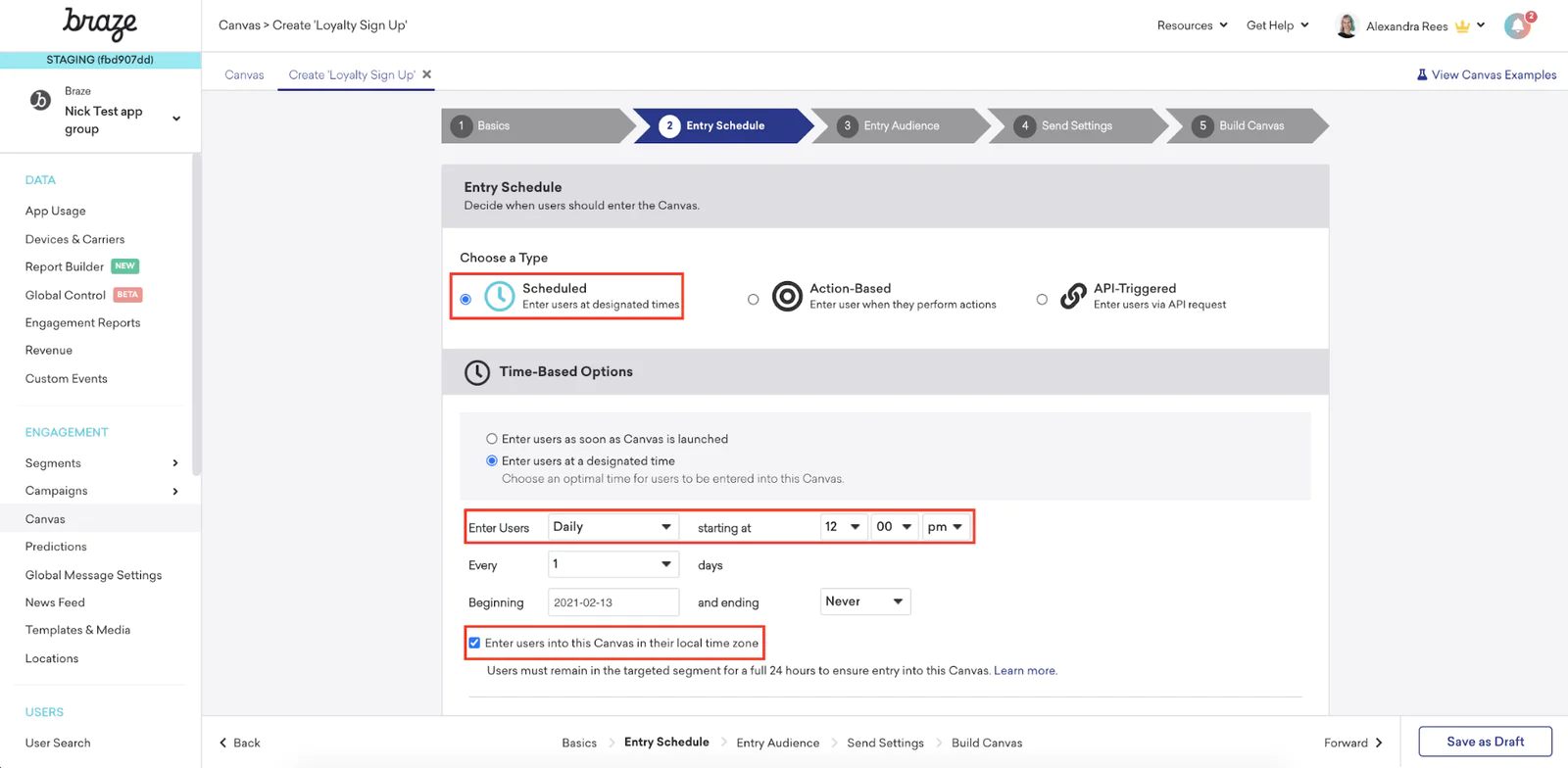Open the am/pm dropdown
This screenshot has width=1568, height=768.
click(945, 527)
